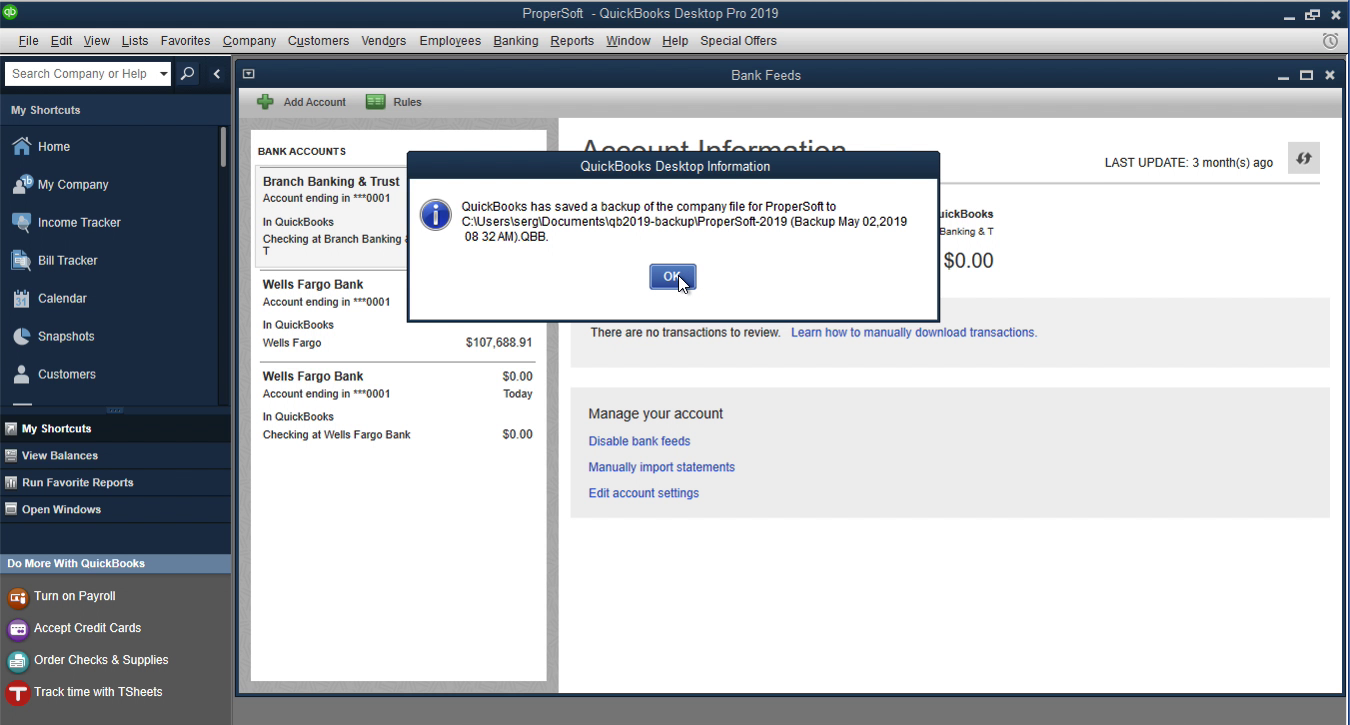
Task: Minimize the Bank Feeds window
Action: pos(1284,75)
